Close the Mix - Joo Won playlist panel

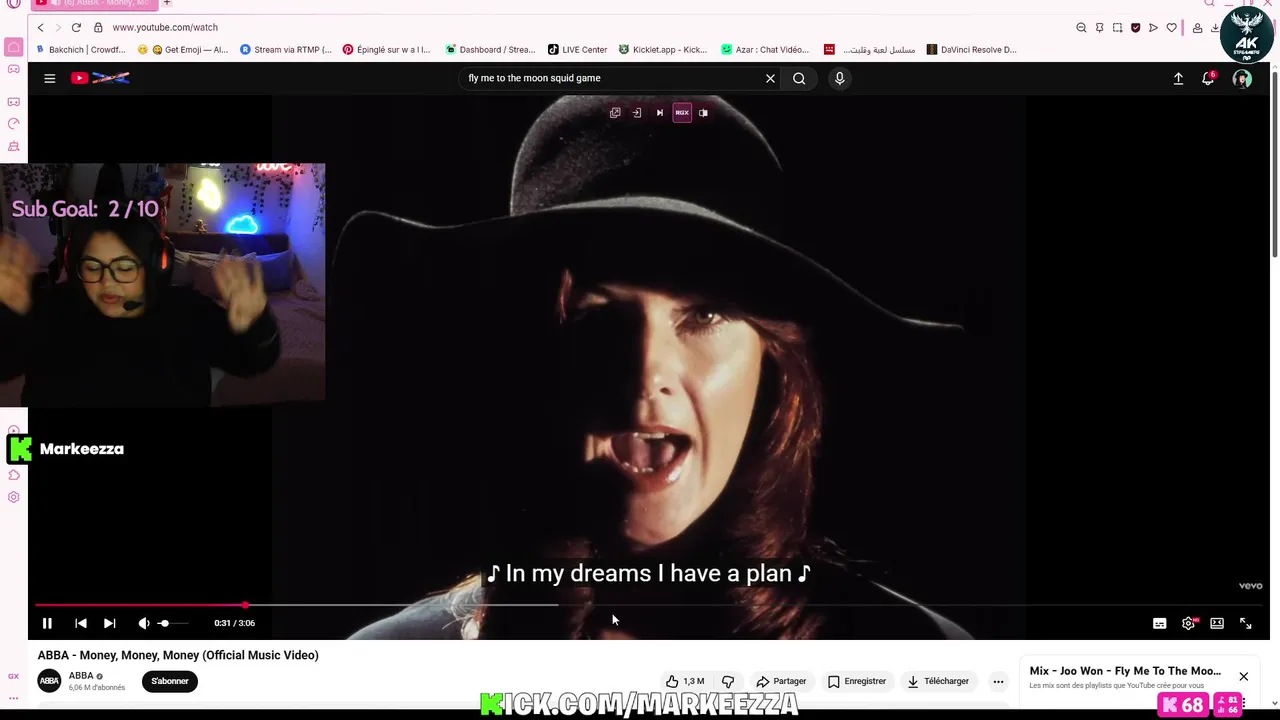pos(1243,676)
